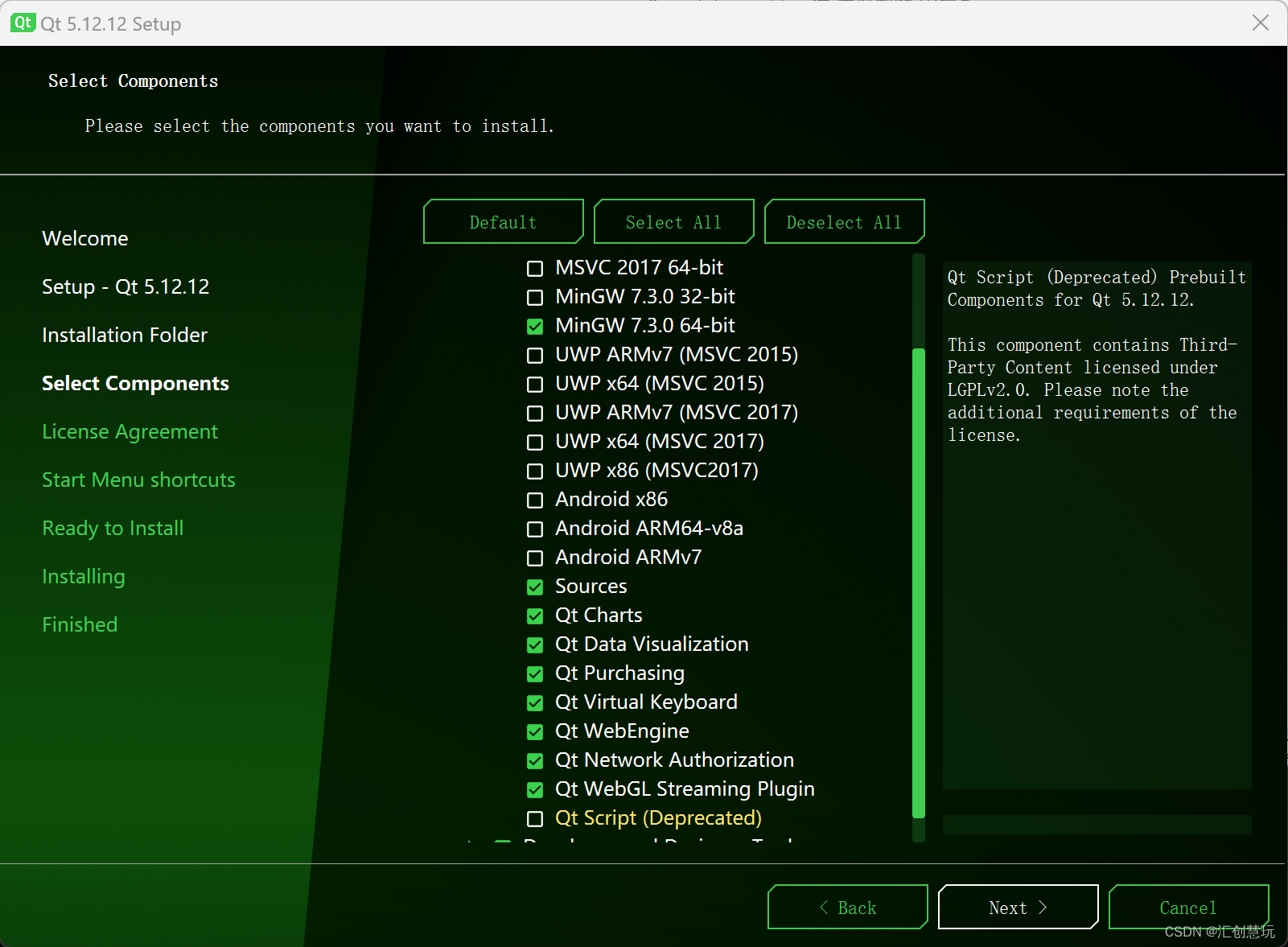This screenshot has width=1288, height=947.
Task: Cancel the Qt installation
Action: (1189, 907)
